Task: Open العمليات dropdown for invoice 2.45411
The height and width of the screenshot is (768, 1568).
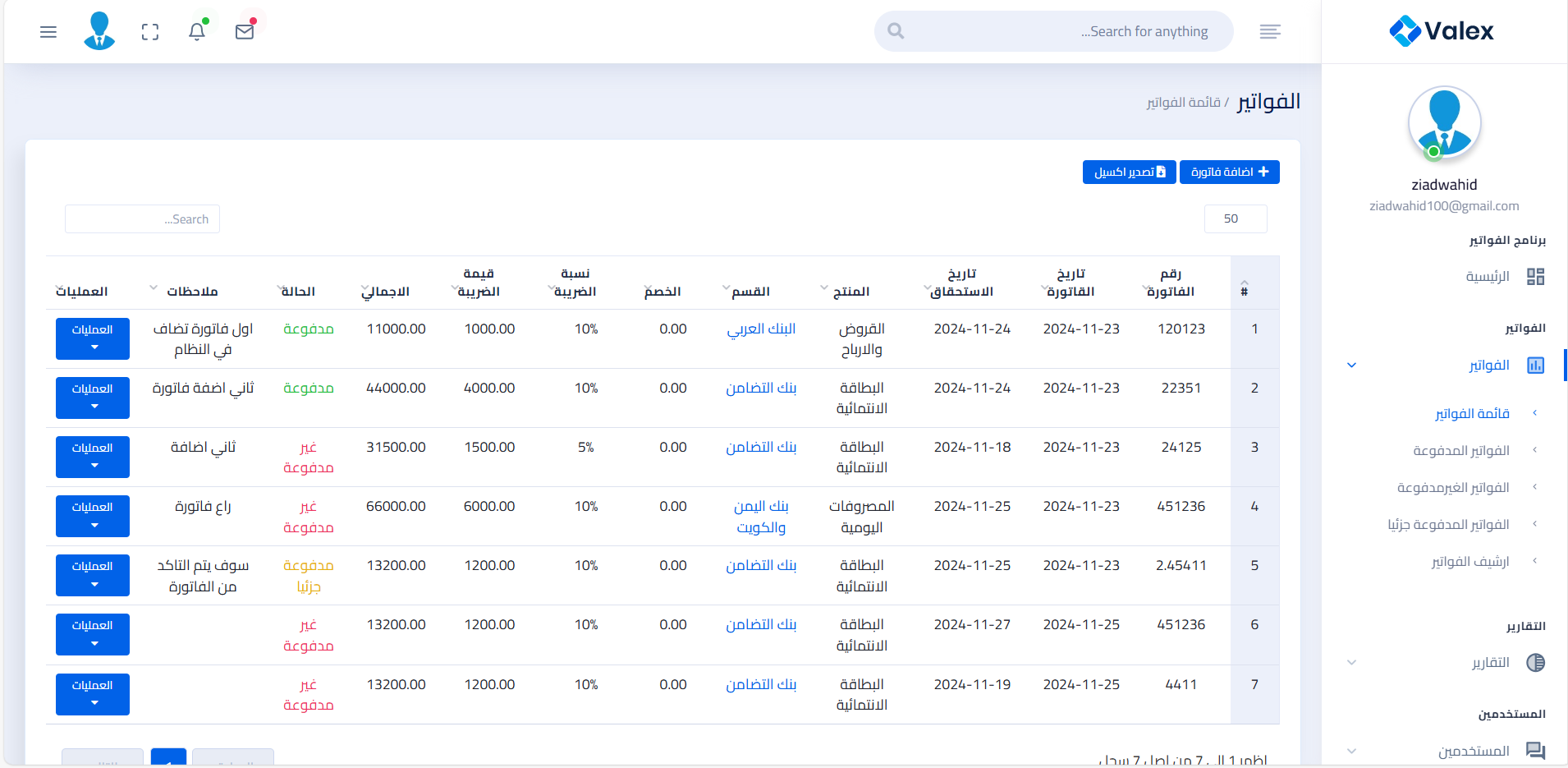Action: (x=93, y=575)
